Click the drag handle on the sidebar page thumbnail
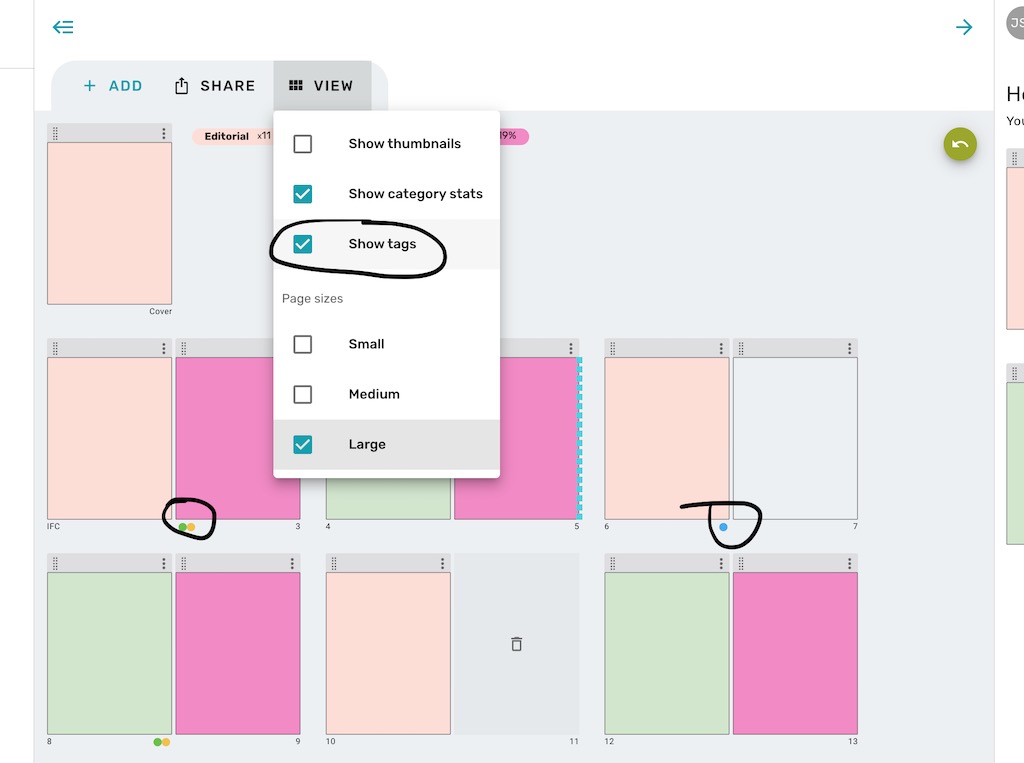 coord(1016,157)
